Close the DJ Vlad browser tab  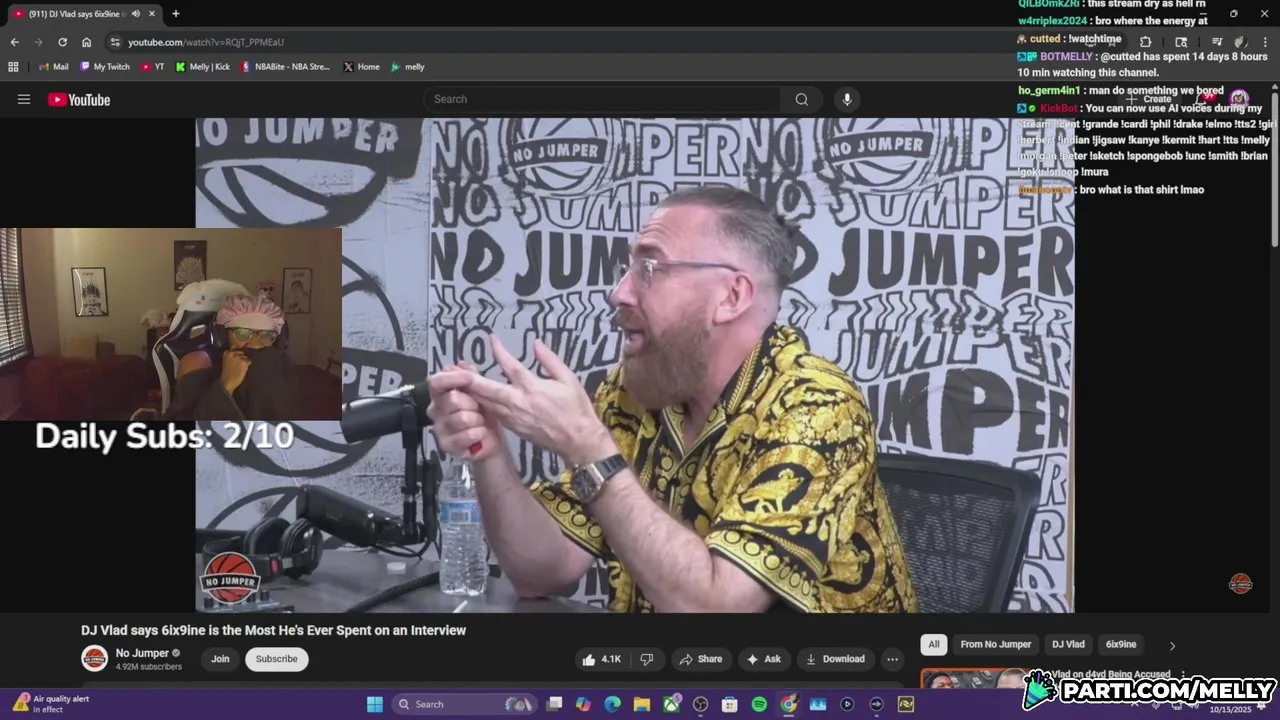point(152,14)
